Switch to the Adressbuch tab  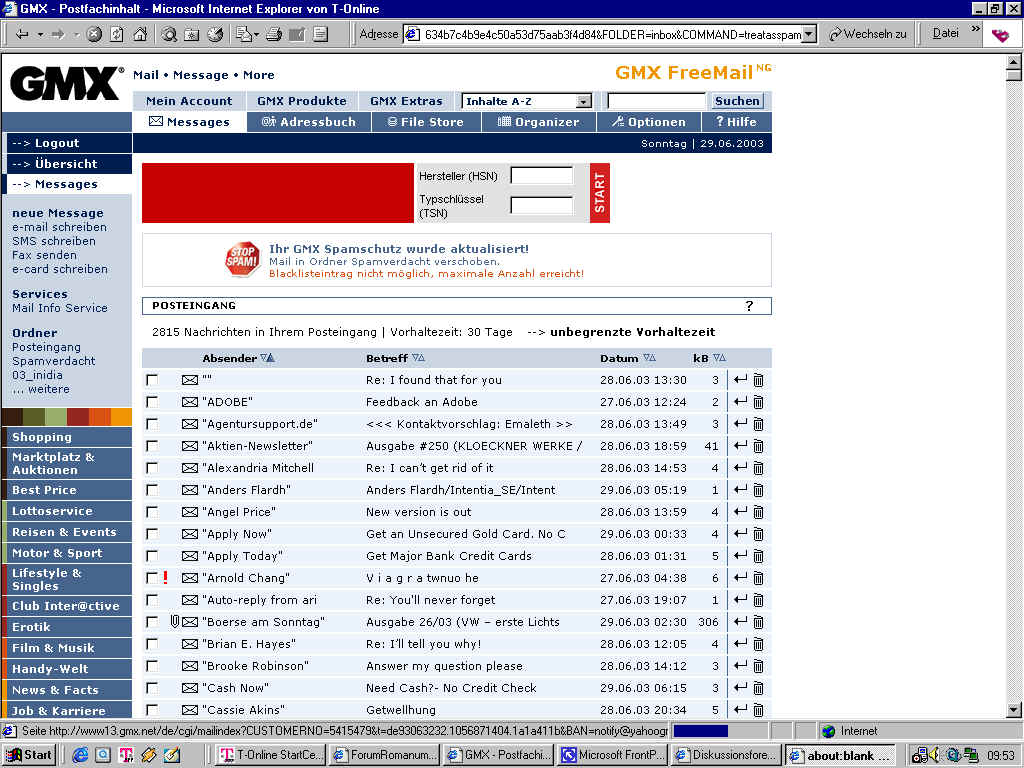[309, 122]
